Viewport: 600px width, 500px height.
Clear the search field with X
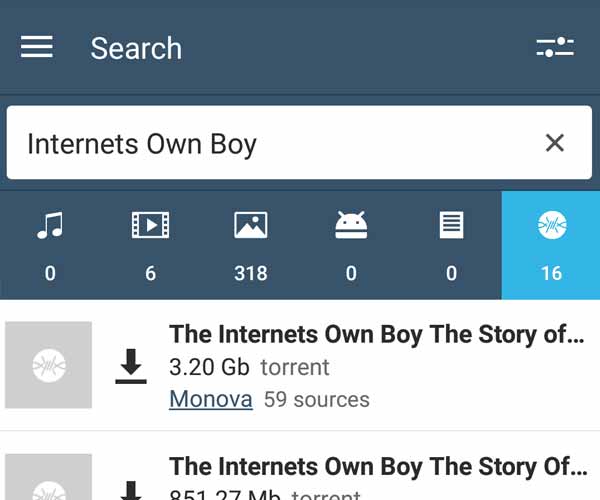click(554, 143)
